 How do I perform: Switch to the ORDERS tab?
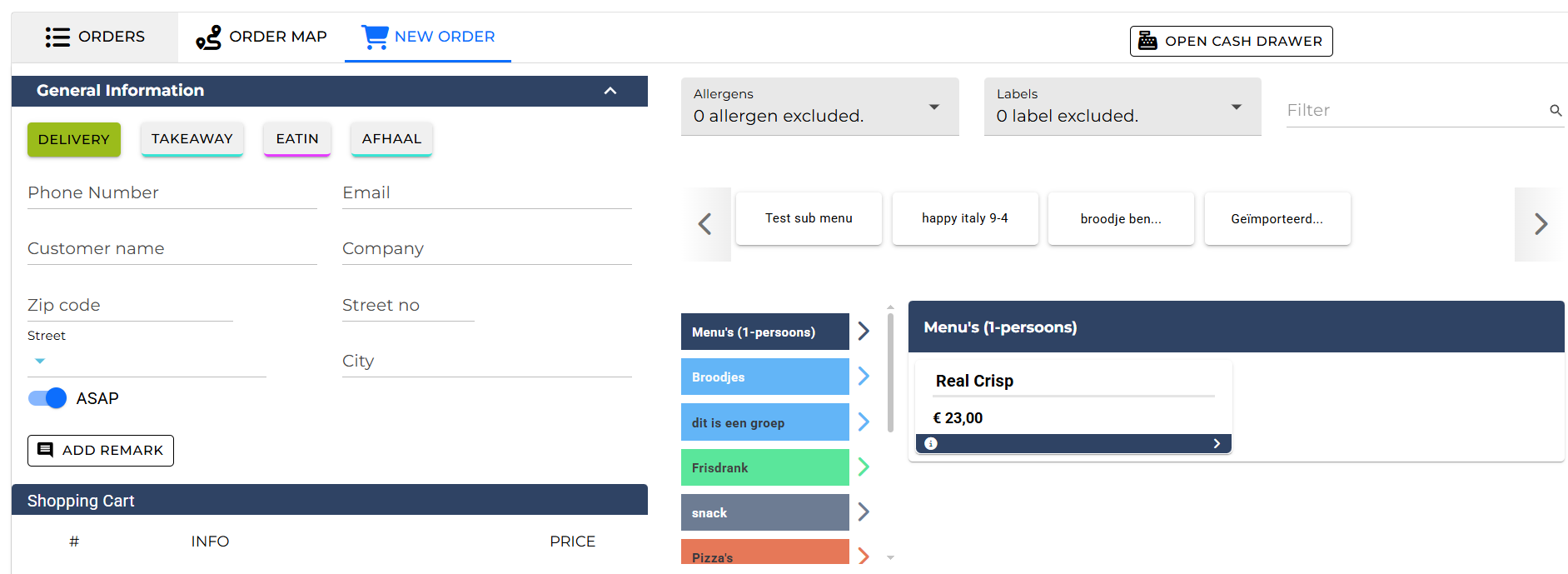(95, 37)
